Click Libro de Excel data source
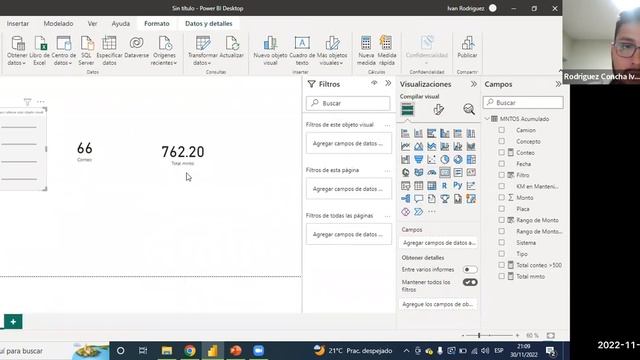 [40, 51]
